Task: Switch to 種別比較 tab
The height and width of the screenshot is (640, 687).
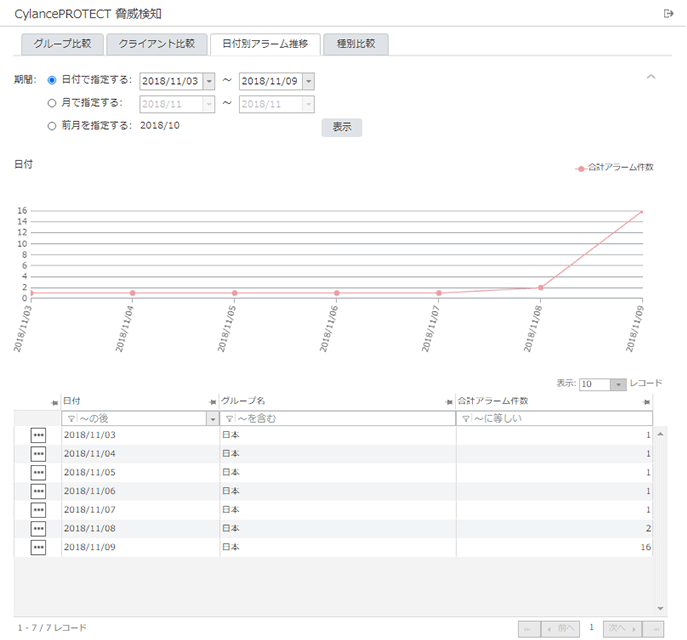Action: [x=355, y=44]
